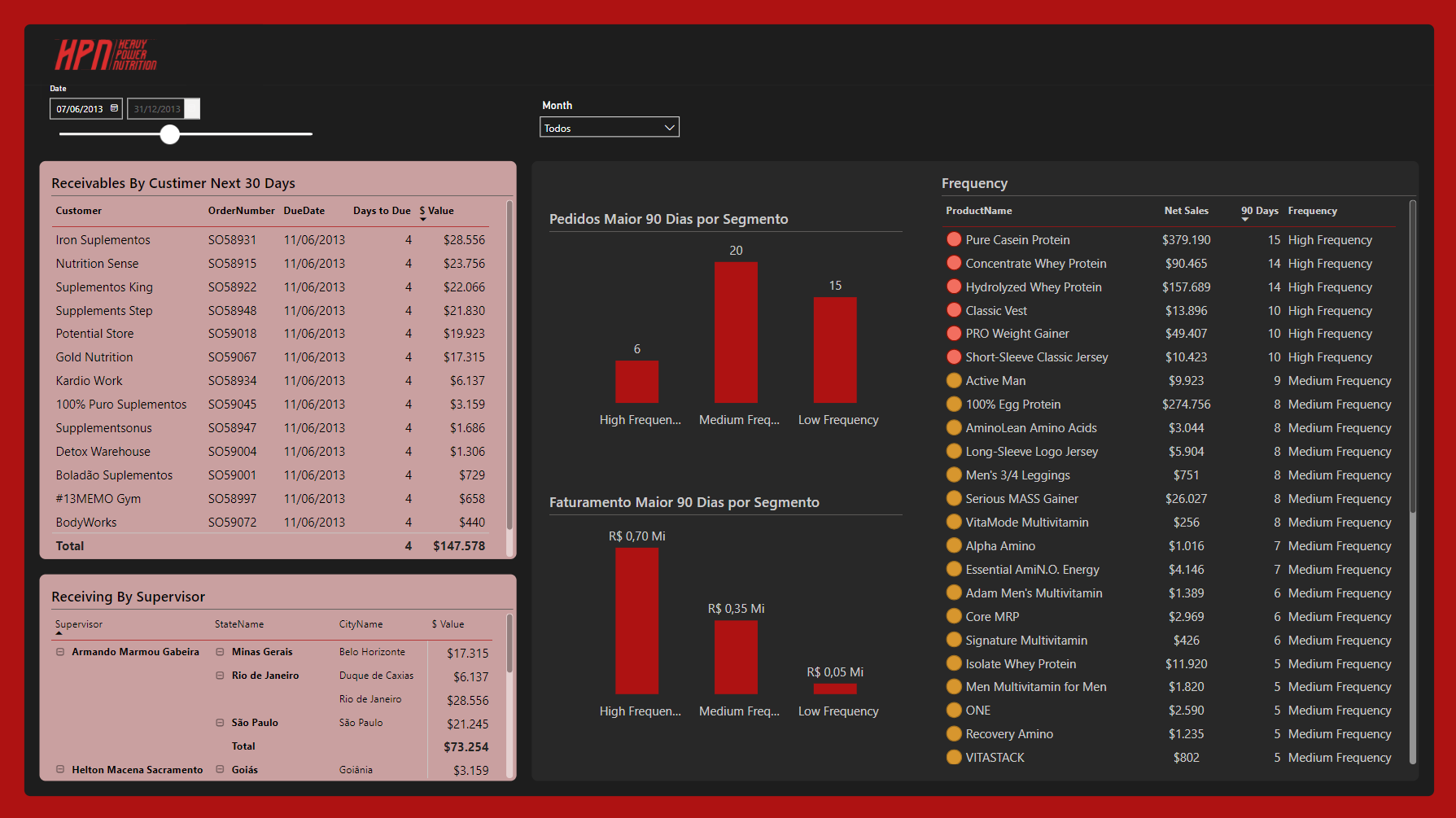1456x818 pixels.
Task: Click the orange dot beside Long-Sleeve Logo Jersey
Action: tap(954, 451)
